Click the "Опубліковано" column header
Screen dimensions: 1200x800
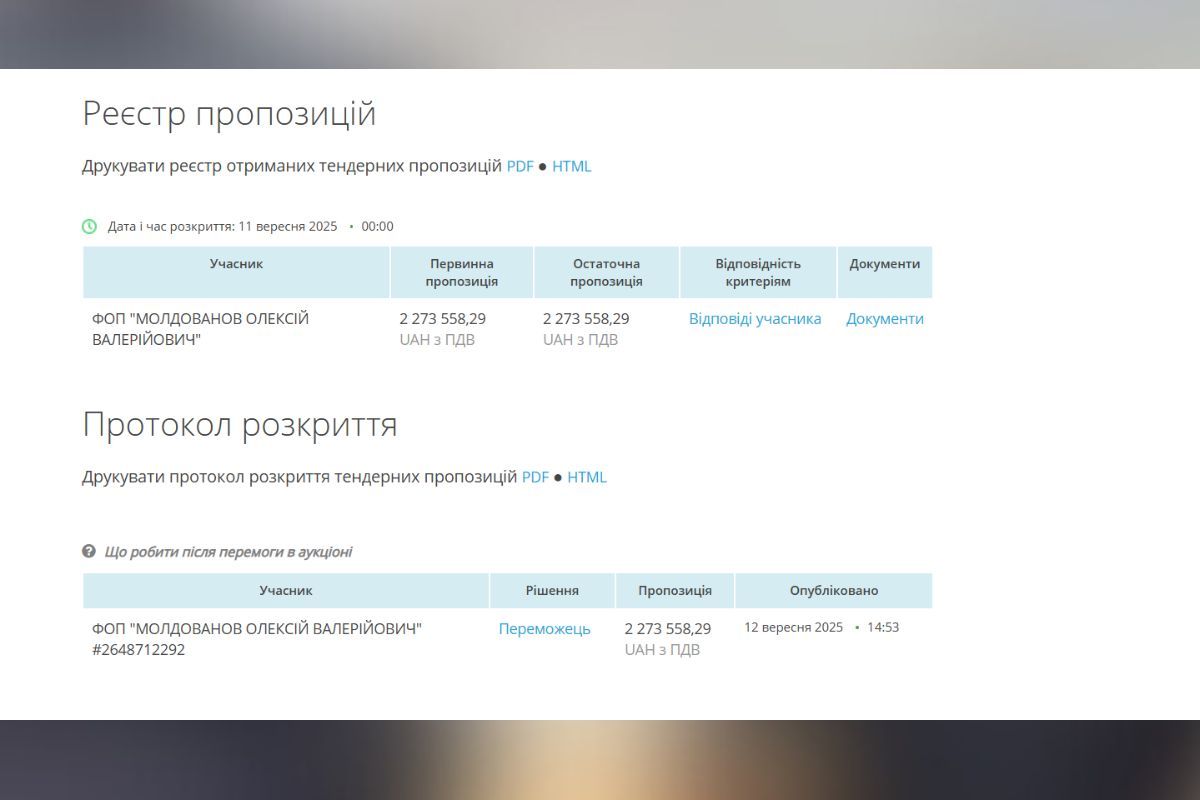834,590
